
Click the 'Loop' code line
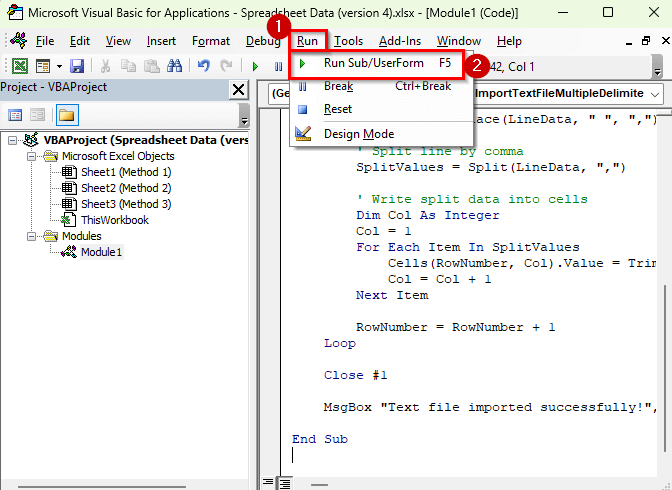point(340,343)
